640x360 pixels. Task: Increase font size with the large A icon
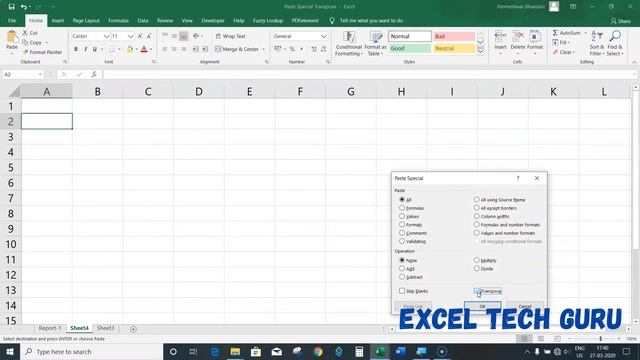point(140,36)
